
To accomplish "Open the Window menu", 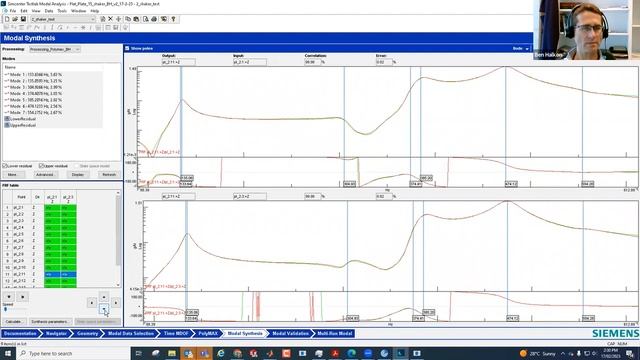I will click(78, 11).
